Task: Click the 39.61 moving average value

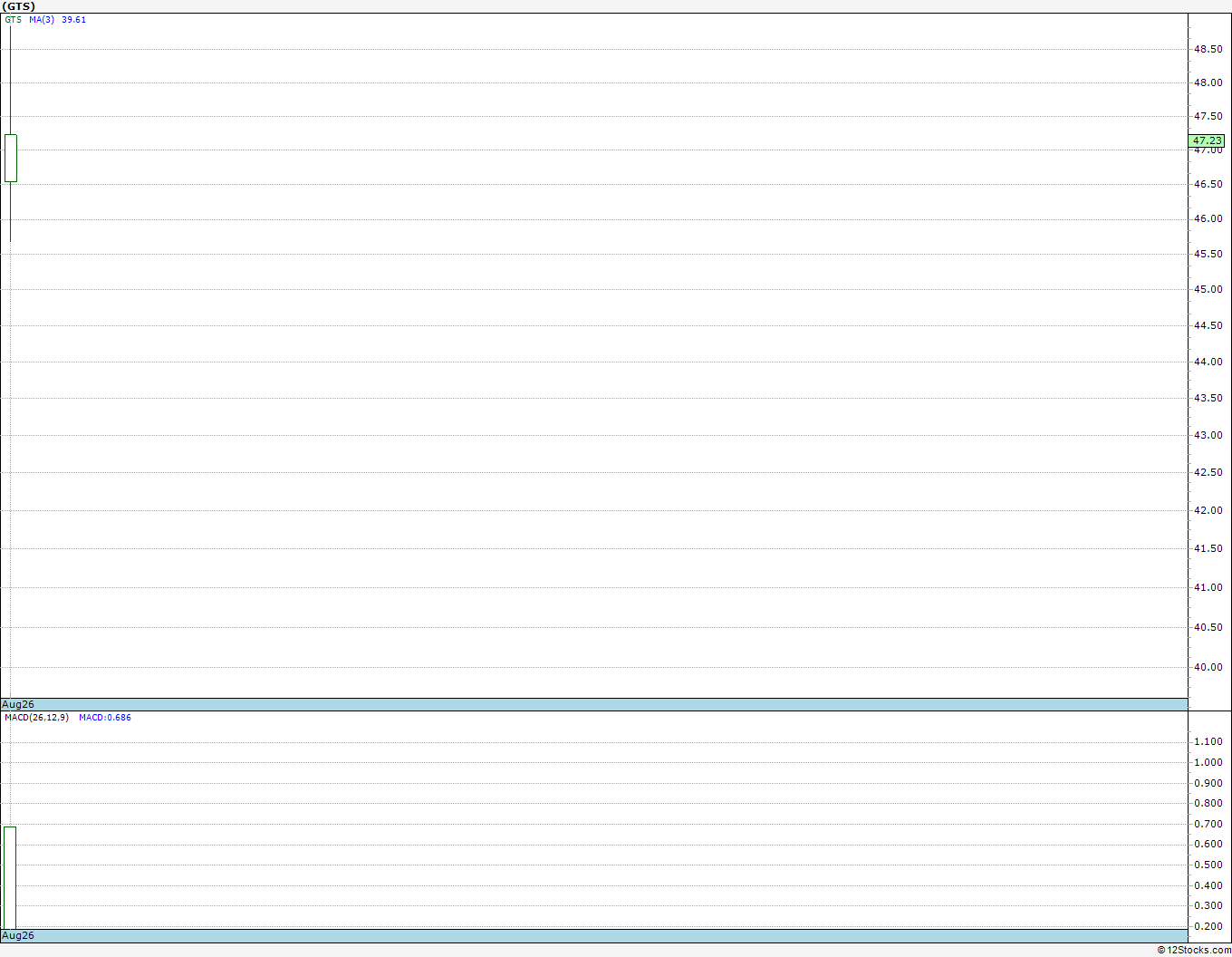Action: pyautogui.click(x=74, y=20)
